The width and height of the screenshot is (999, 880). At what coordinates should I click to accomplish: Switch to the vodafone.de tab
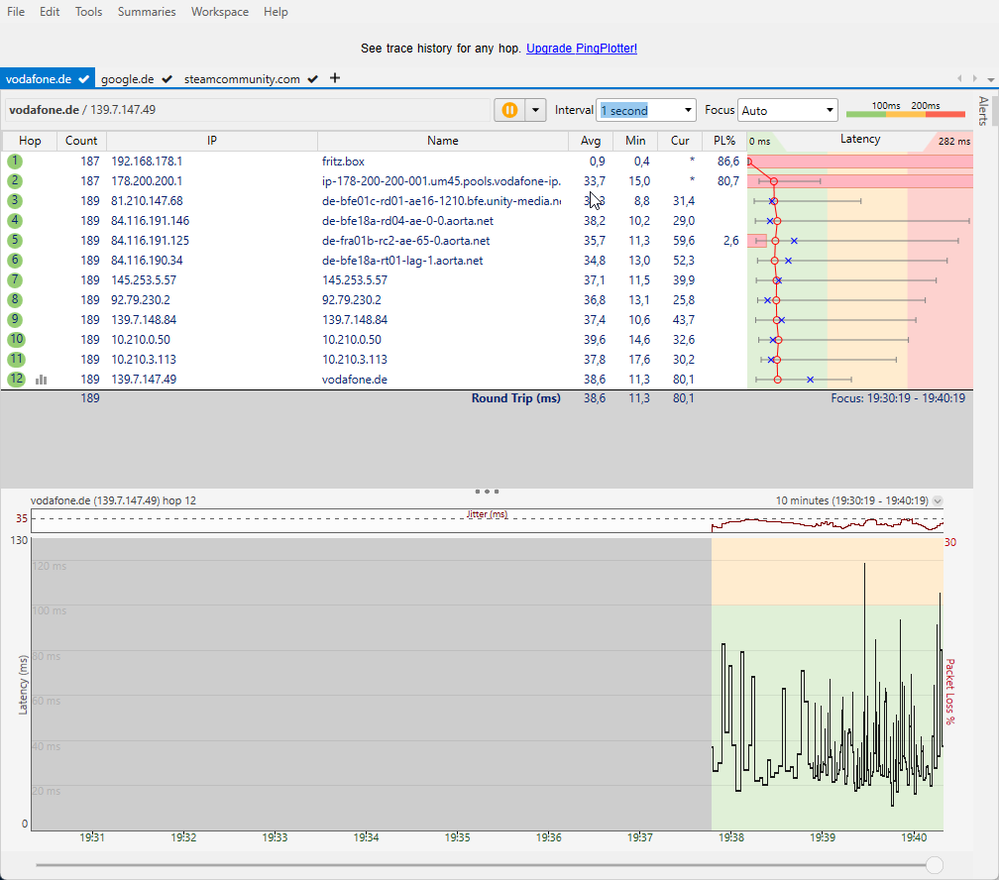click(47, 79)
